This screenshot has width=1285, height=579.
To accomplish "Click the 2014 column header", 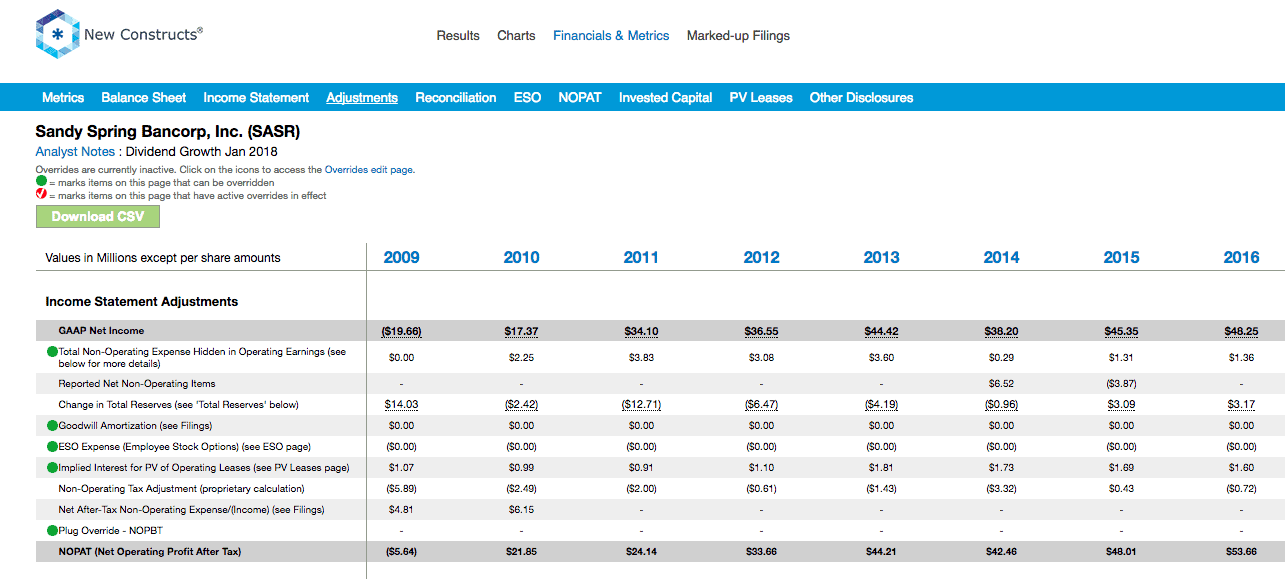I will coord(1001,258).
